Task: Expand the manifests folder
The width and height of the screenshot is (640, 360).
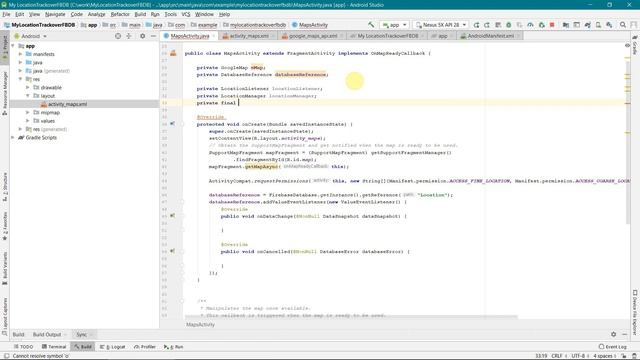Action: point(20,54)
